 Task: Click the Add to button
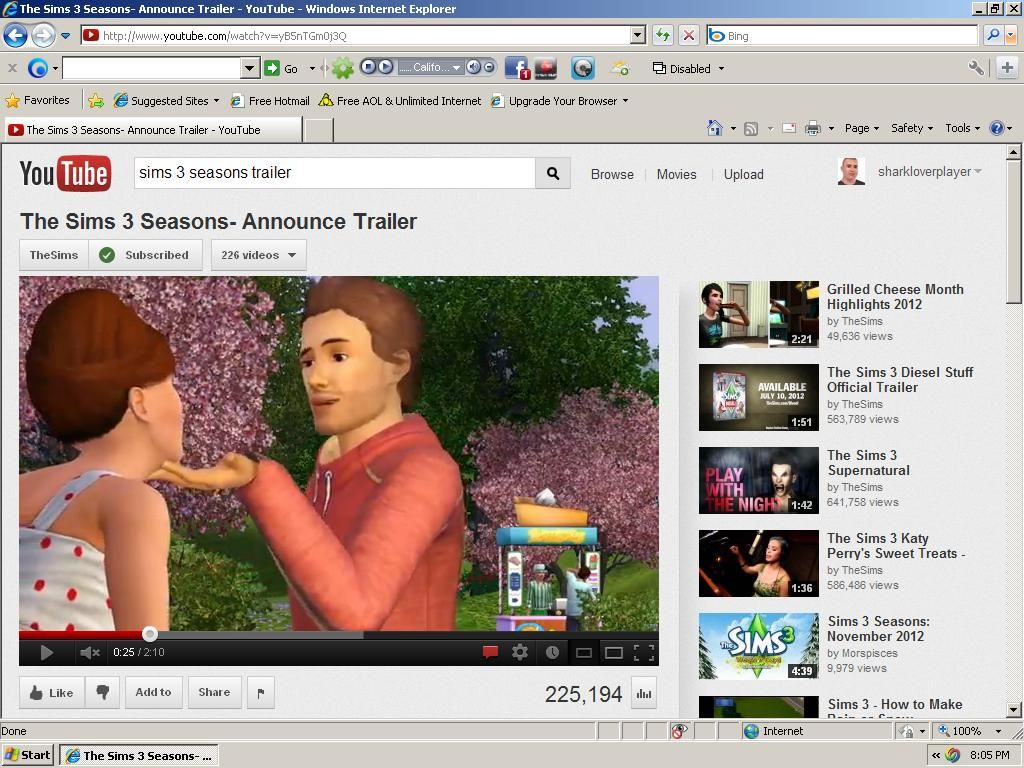(x=153, y=692)
